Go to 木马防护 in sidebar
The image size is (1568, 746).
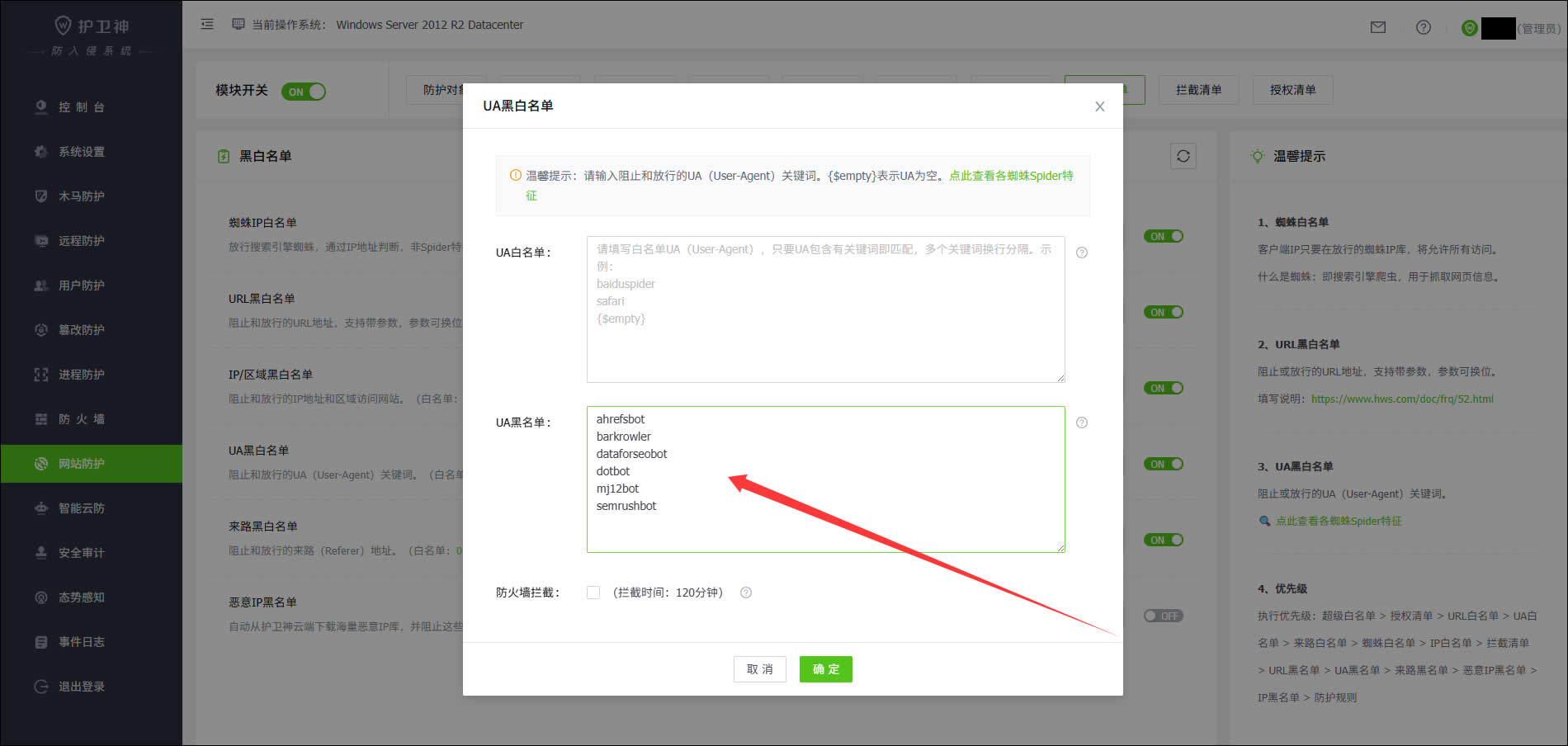tap(81, 196)
